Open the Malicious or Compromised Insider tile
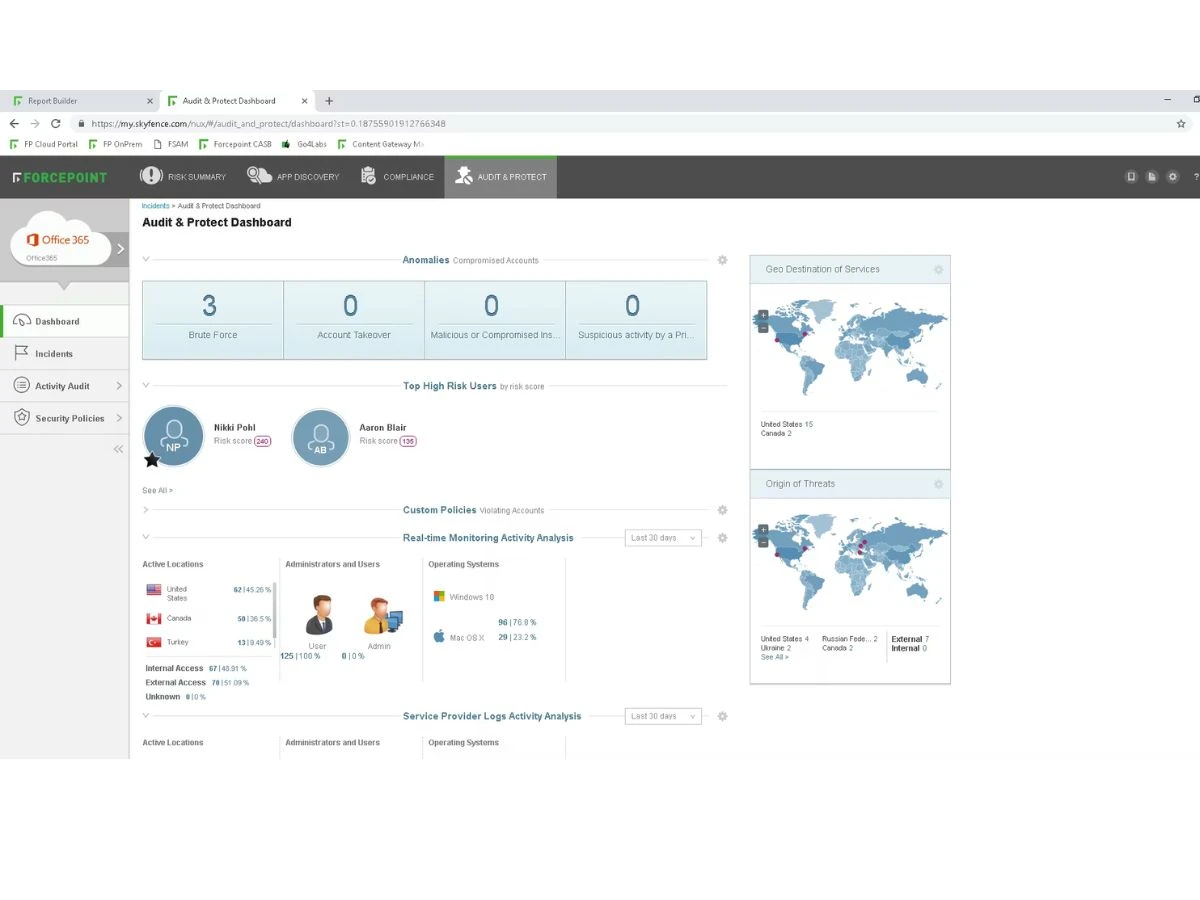Screen dimensions: 1200x900 tap(495, 320)
